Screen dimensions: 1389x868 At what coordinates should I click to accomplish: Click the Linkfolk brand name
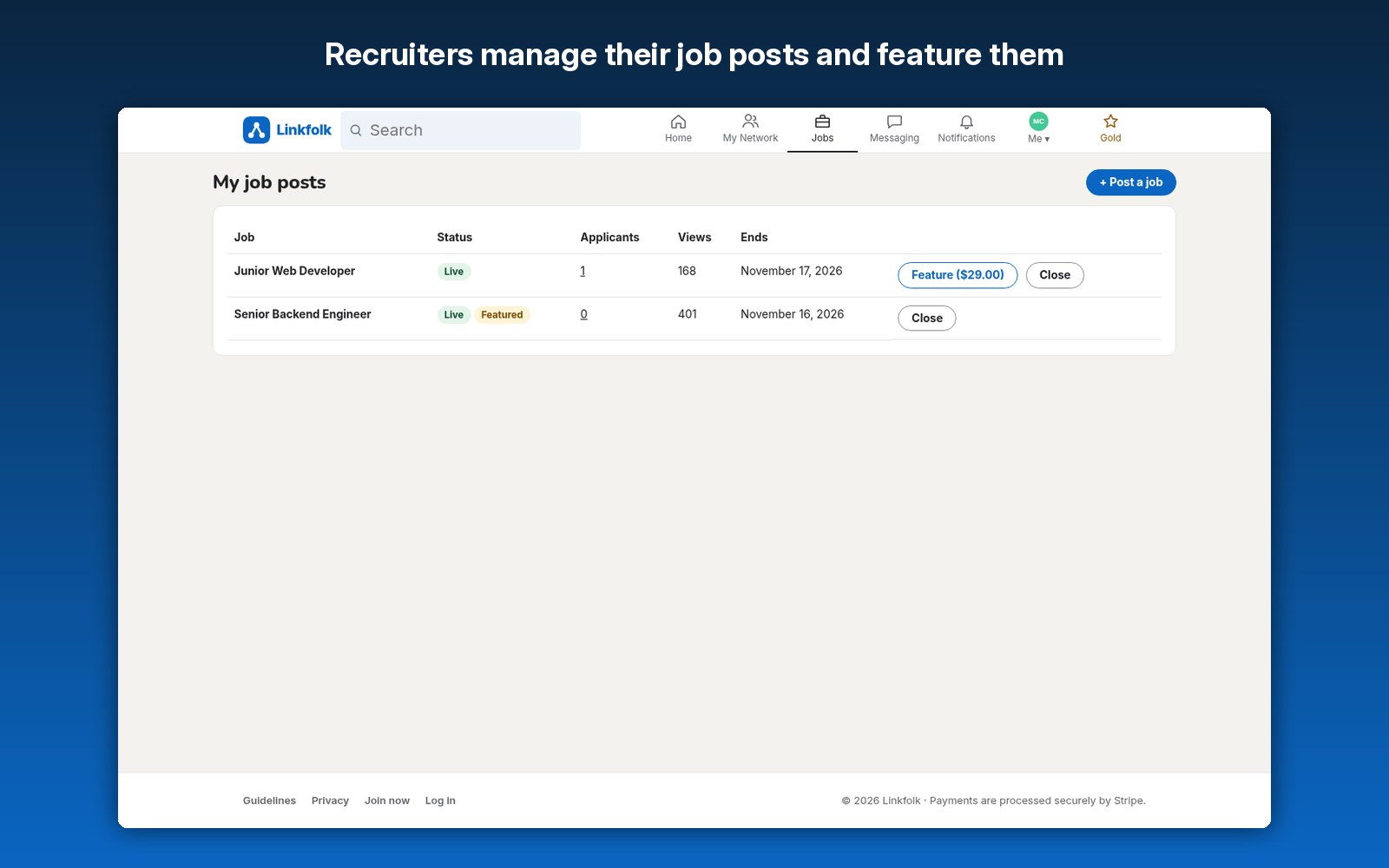(304, 130)
